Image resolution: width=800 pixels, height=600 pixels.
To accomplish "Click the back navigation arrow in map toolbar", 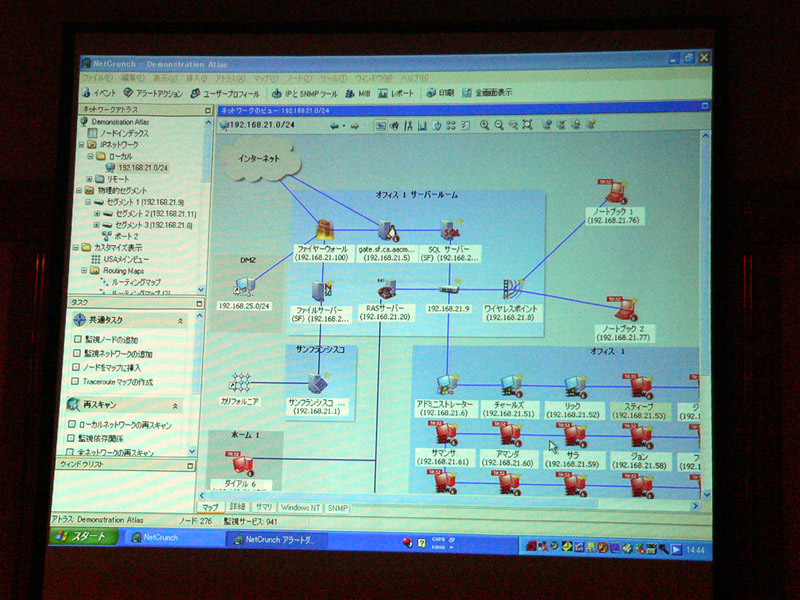I will click(x=334, y=126).
